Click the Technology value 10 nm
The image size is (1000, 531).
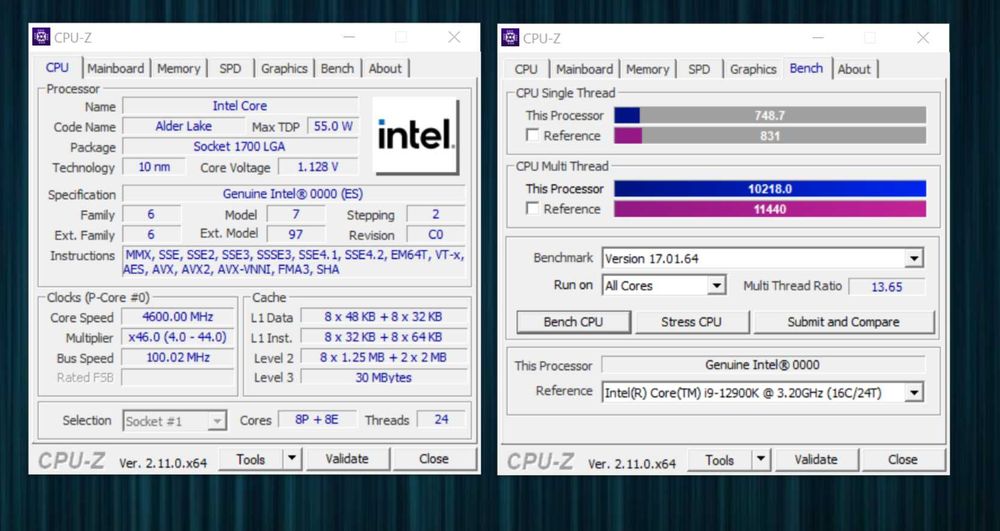point(154,167)
